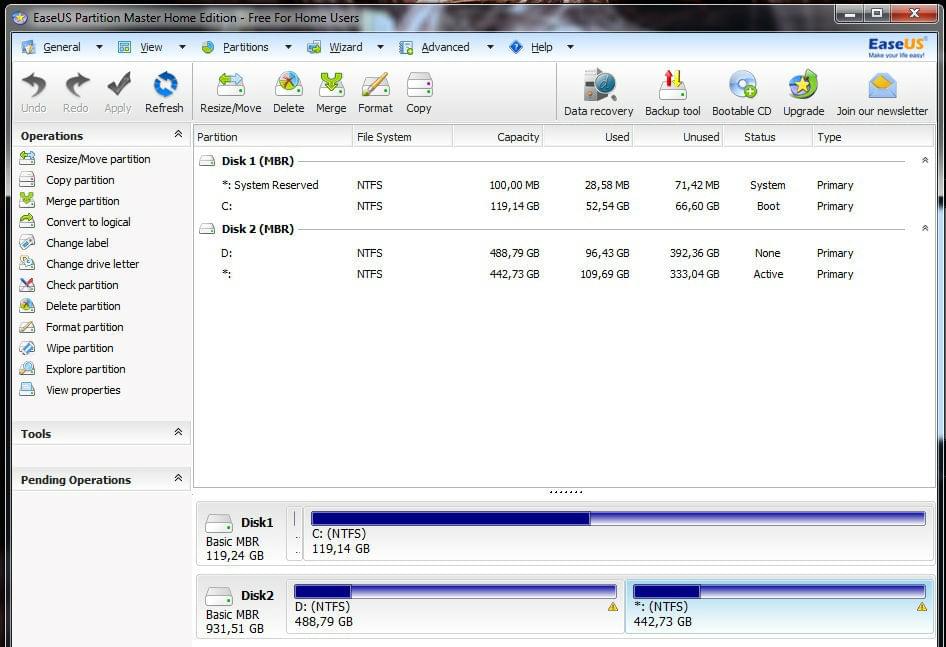Click Join our newsletter envelope icon
946x647 pixels.
[882, 86]
